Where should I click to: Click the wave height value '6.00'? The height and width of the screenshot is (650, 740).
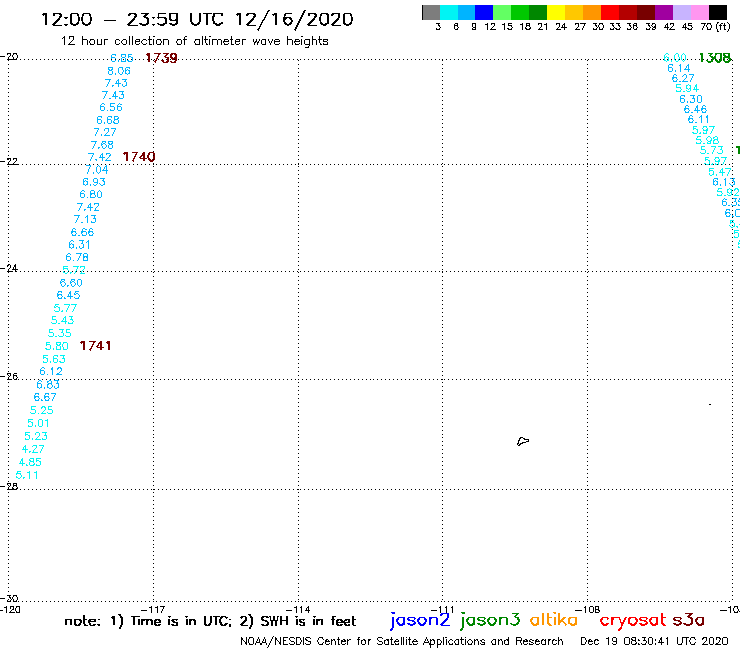click(x=675, y=58)
